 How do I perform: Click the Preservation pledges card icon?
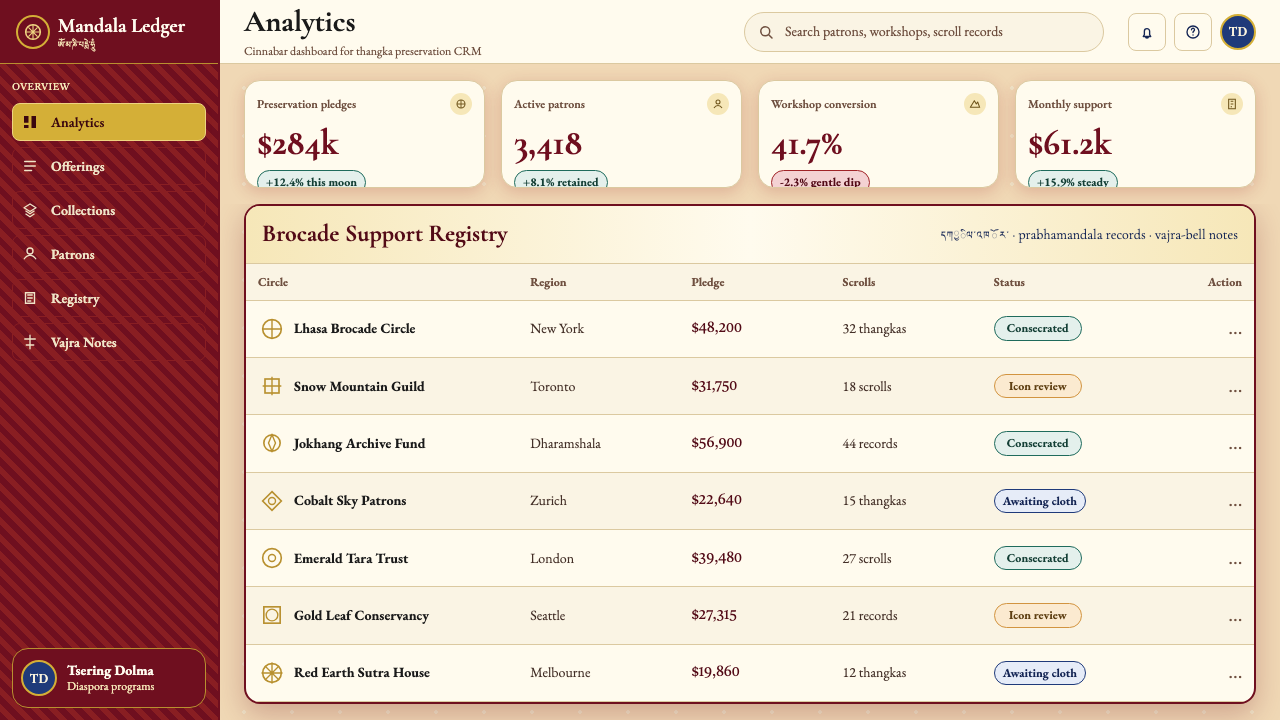tap(461, 104)
